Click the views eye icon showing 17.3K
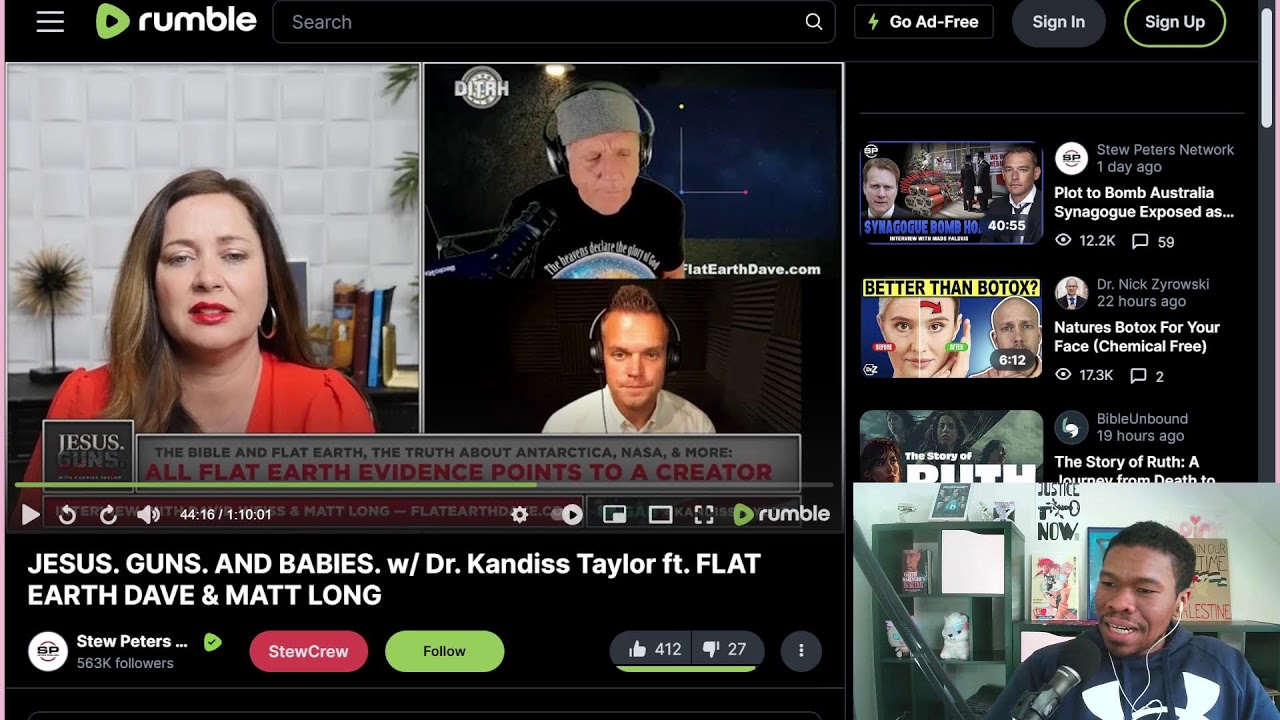 (1063, 376)
